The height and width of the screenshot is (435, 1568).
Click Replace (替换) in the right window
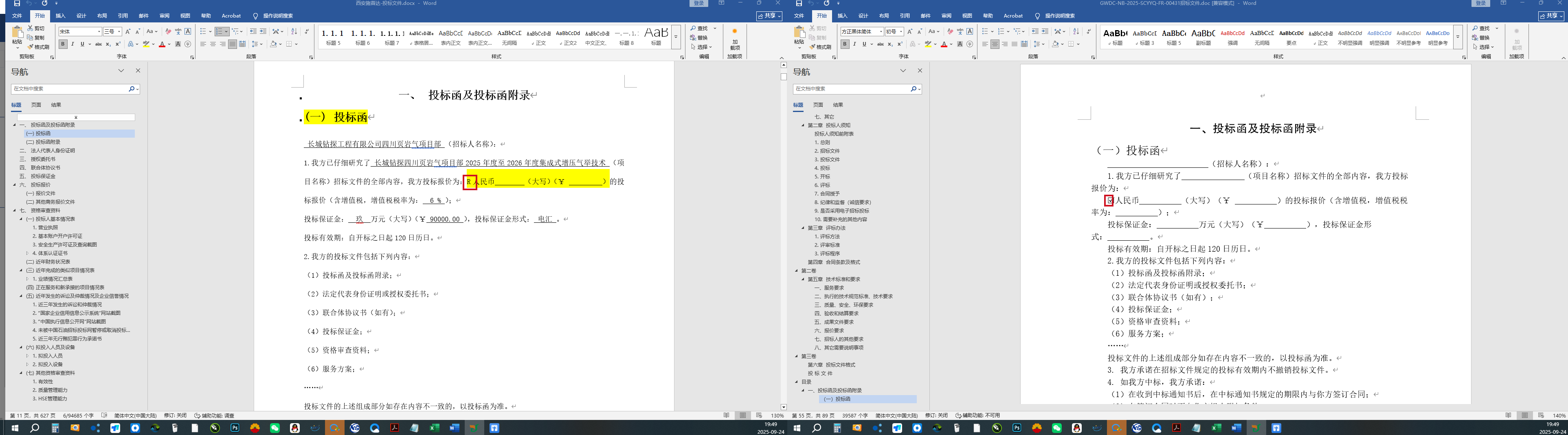[x=1481, y=38]
